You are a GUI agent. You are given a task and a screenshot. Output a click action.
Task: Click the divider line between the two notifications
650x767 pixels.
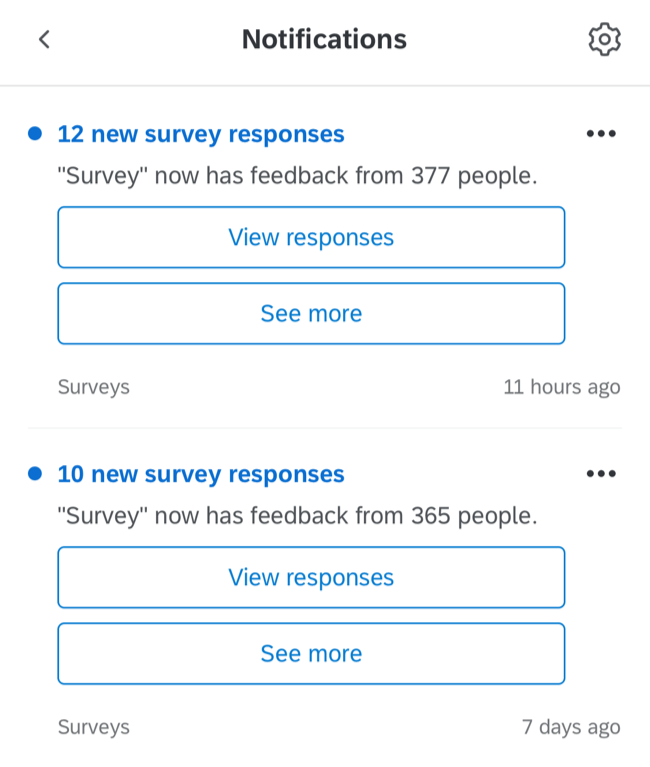click(324, 428)
